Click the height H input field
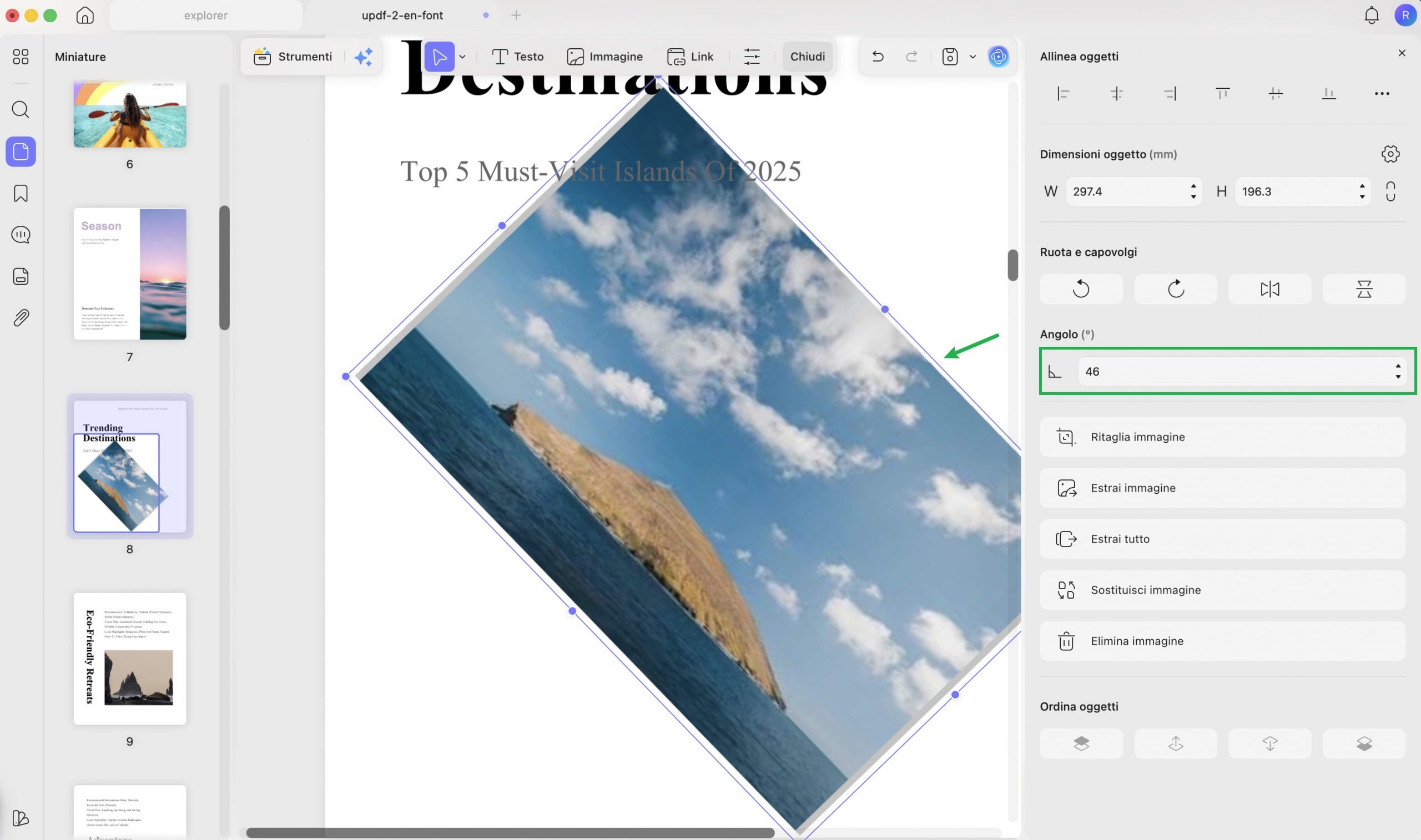1421x840 pixels. [1303, 191]
